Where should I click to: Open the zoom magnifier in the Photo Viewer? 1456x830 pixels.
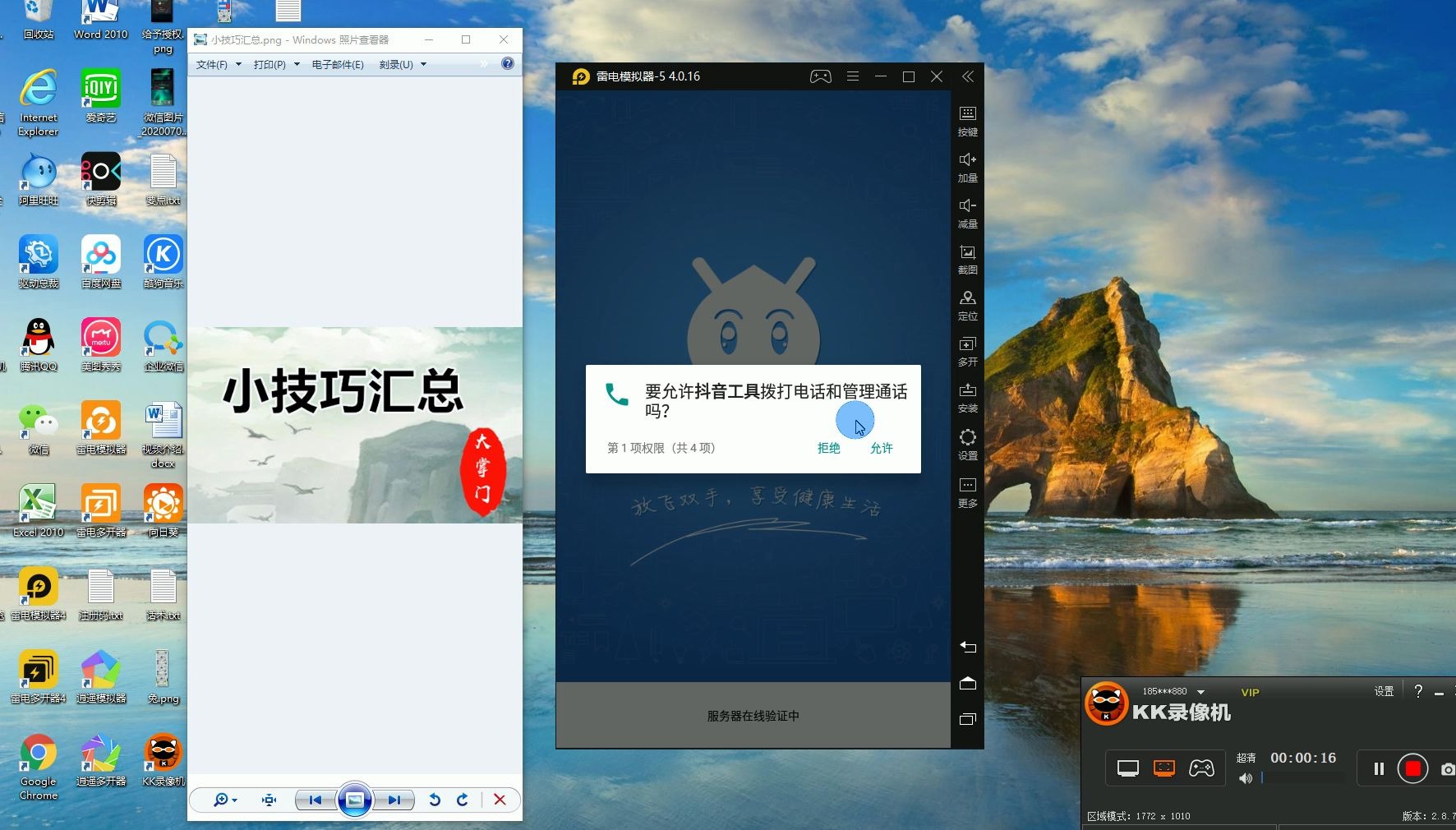[224, 800]
